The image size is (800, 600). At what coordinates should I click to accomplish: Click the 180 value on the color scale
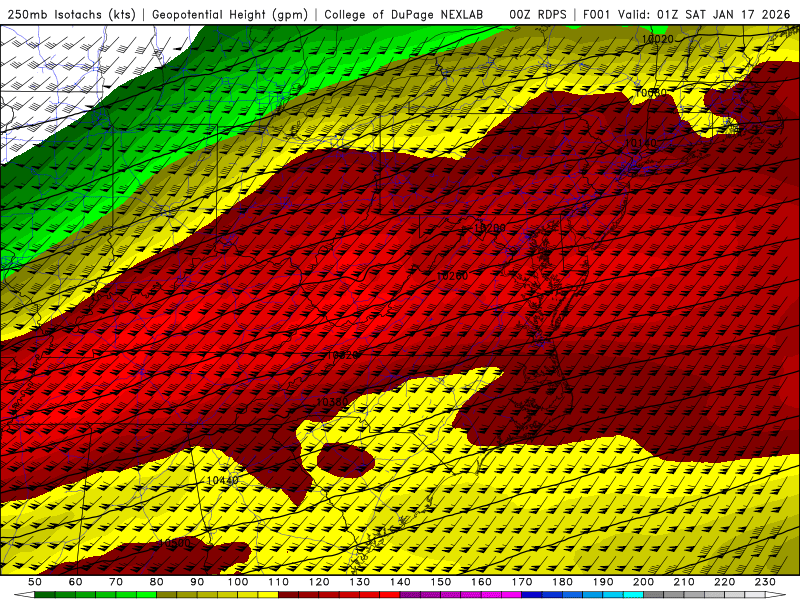click(x=562, y=582)
